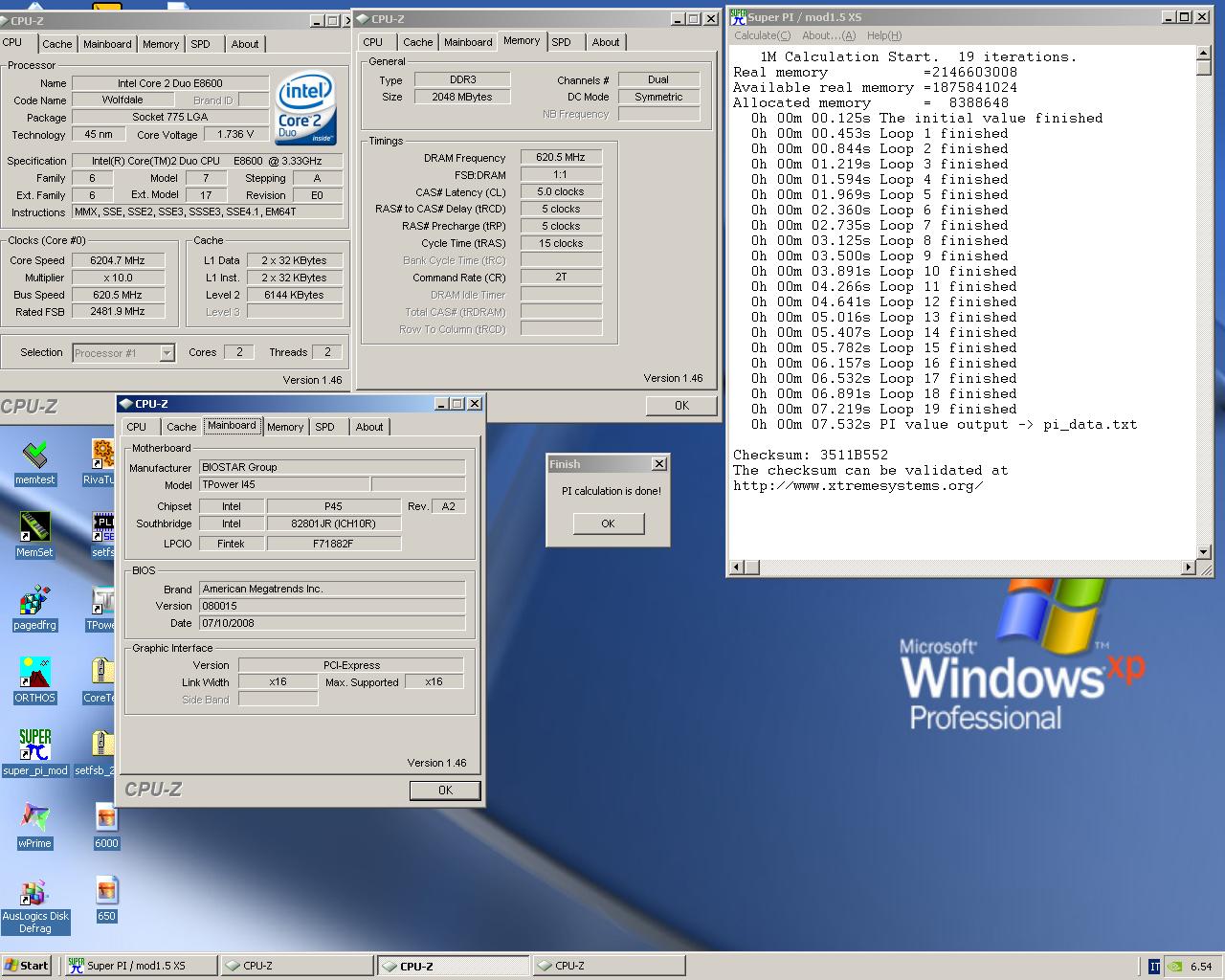The image size is (1225, 980).
Task: Click the xtremesystems.org URL text
Action: coord(857,485)
